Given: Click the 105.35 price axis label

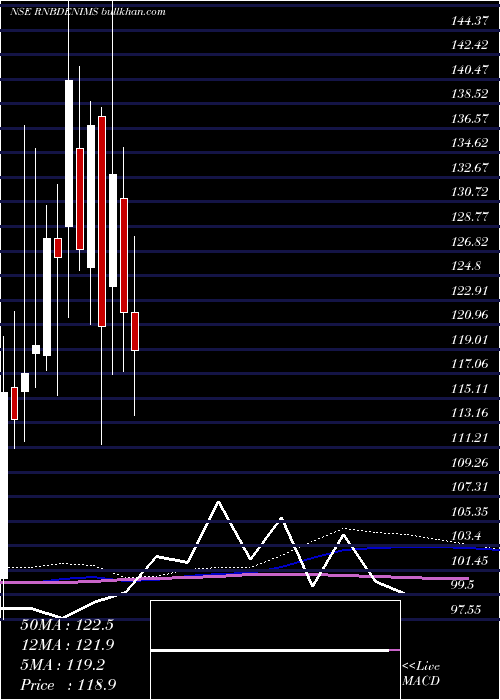Looking at the screenshot, I should click(x=471, y=512).
